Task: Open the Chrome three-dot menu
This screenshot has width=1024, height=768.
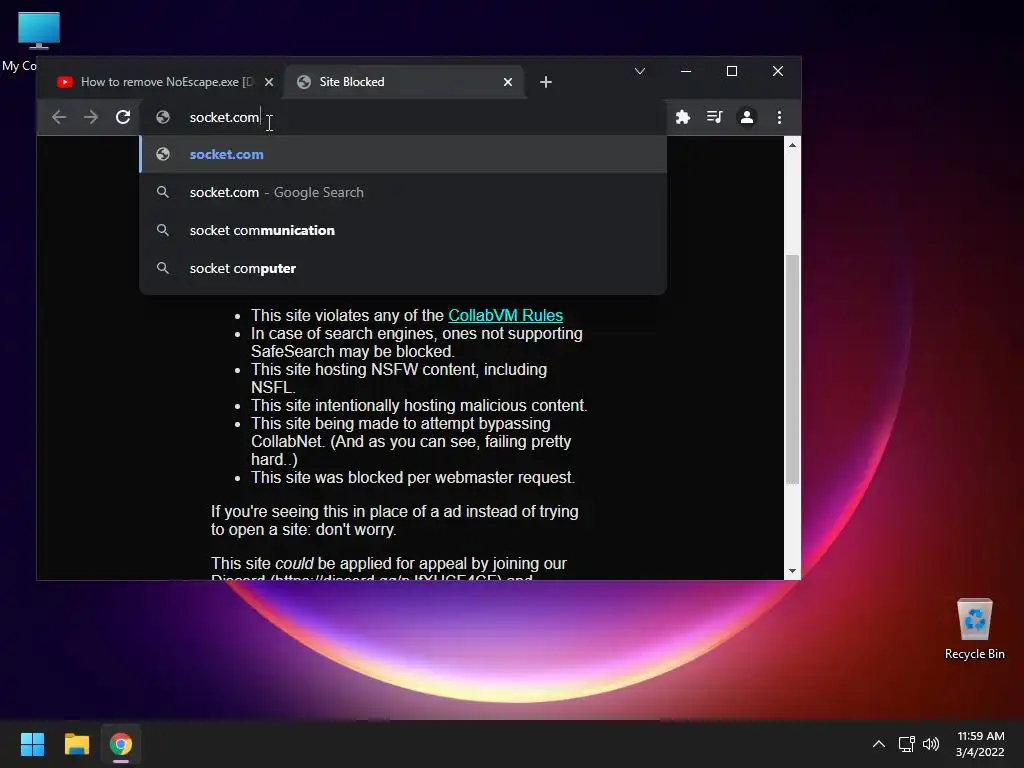Action: 779,118
